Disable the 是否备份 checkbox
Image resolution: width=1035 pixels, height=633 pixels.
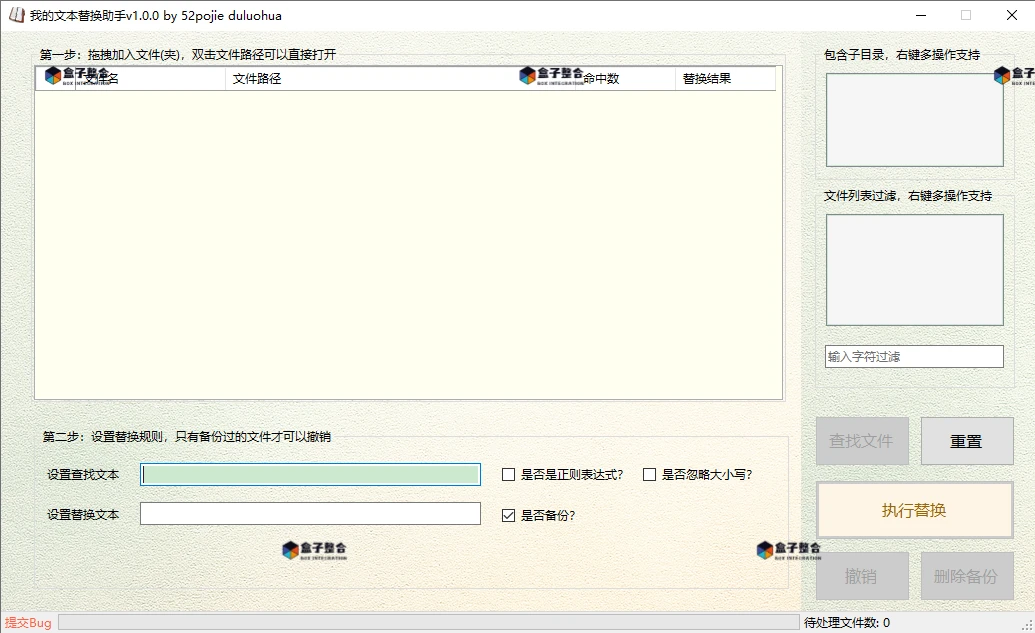[508, 513]
